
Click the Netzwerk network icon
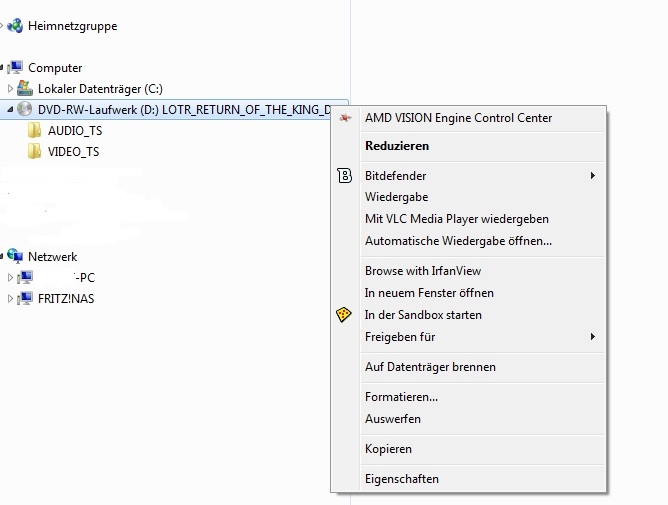point(15,256)
